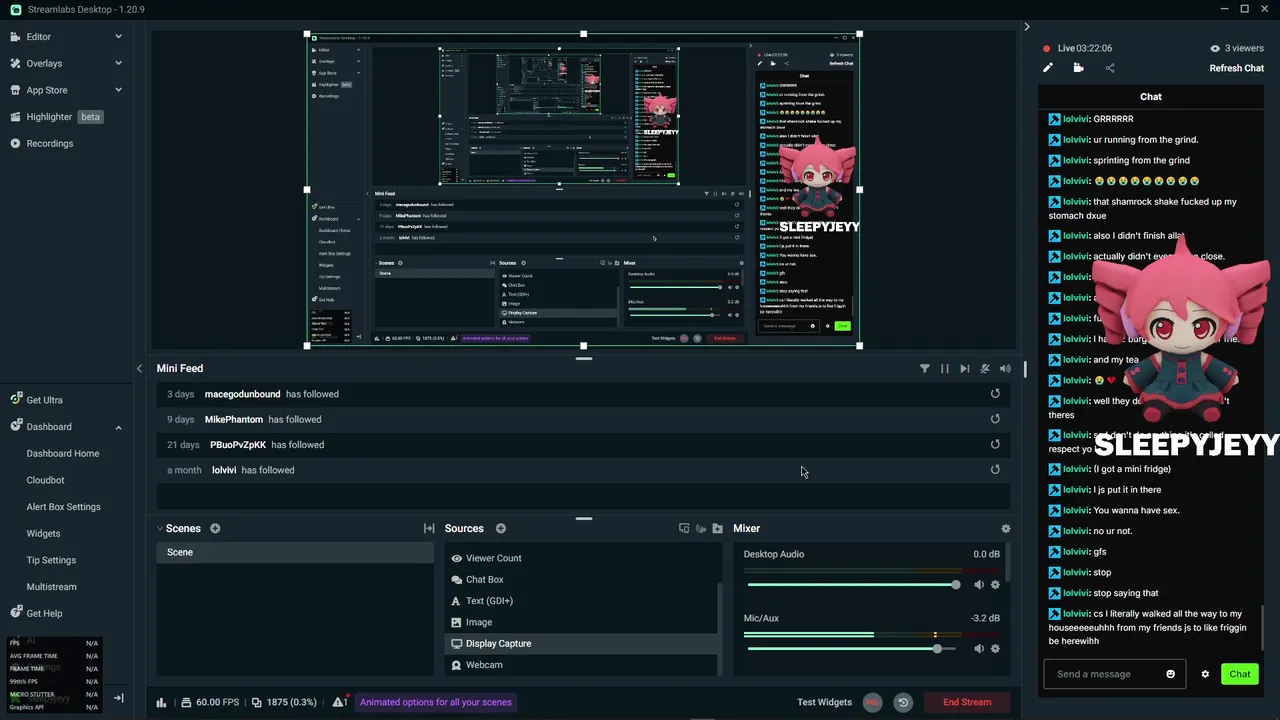Open the Highlighter beta page
This screenshot has height=720, width=1280.
coord(55,117)
